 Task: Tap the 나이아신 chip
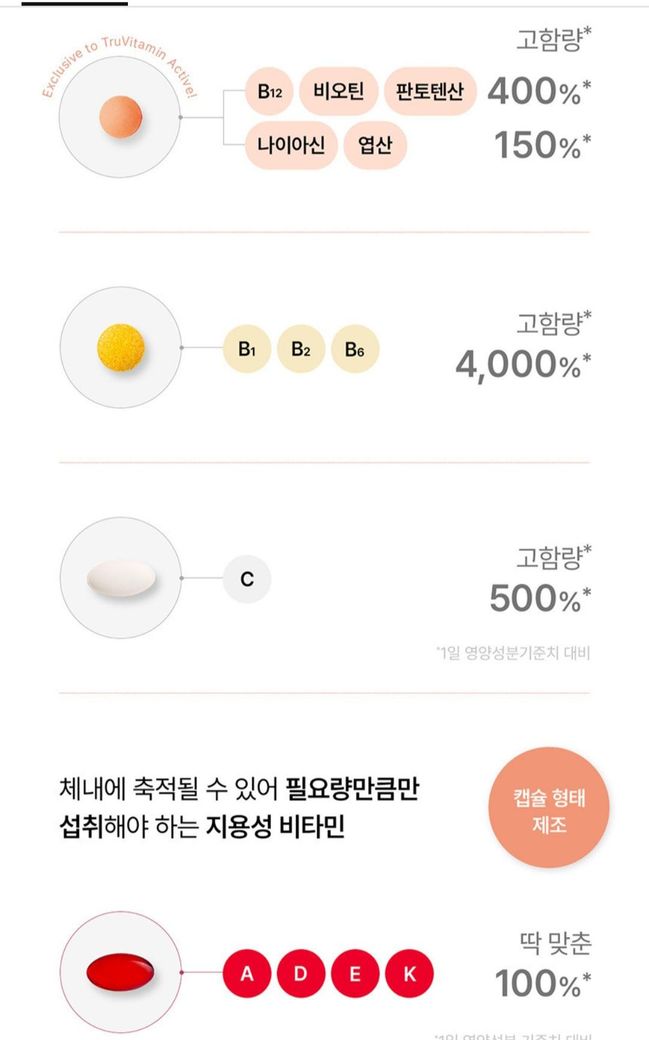[x=290, y=147]
